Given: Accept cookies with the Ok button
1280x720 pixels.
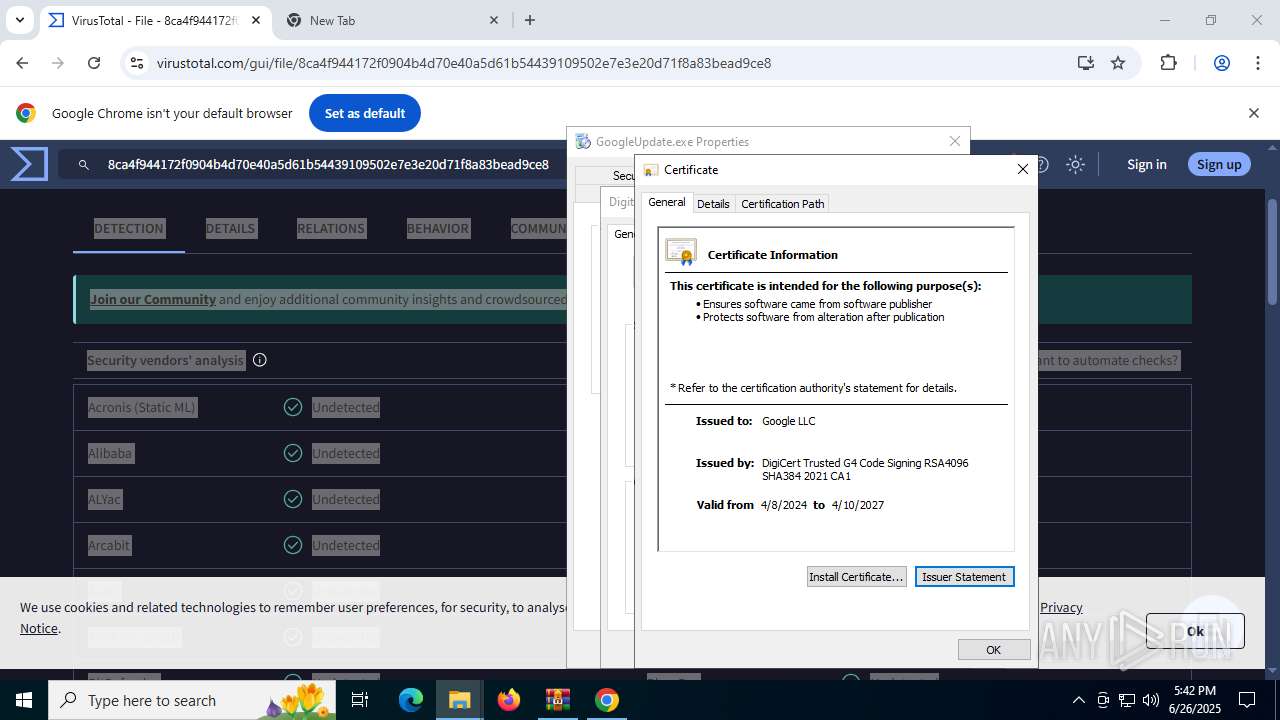Looking at the screenshot, I should pos(1195,631).
